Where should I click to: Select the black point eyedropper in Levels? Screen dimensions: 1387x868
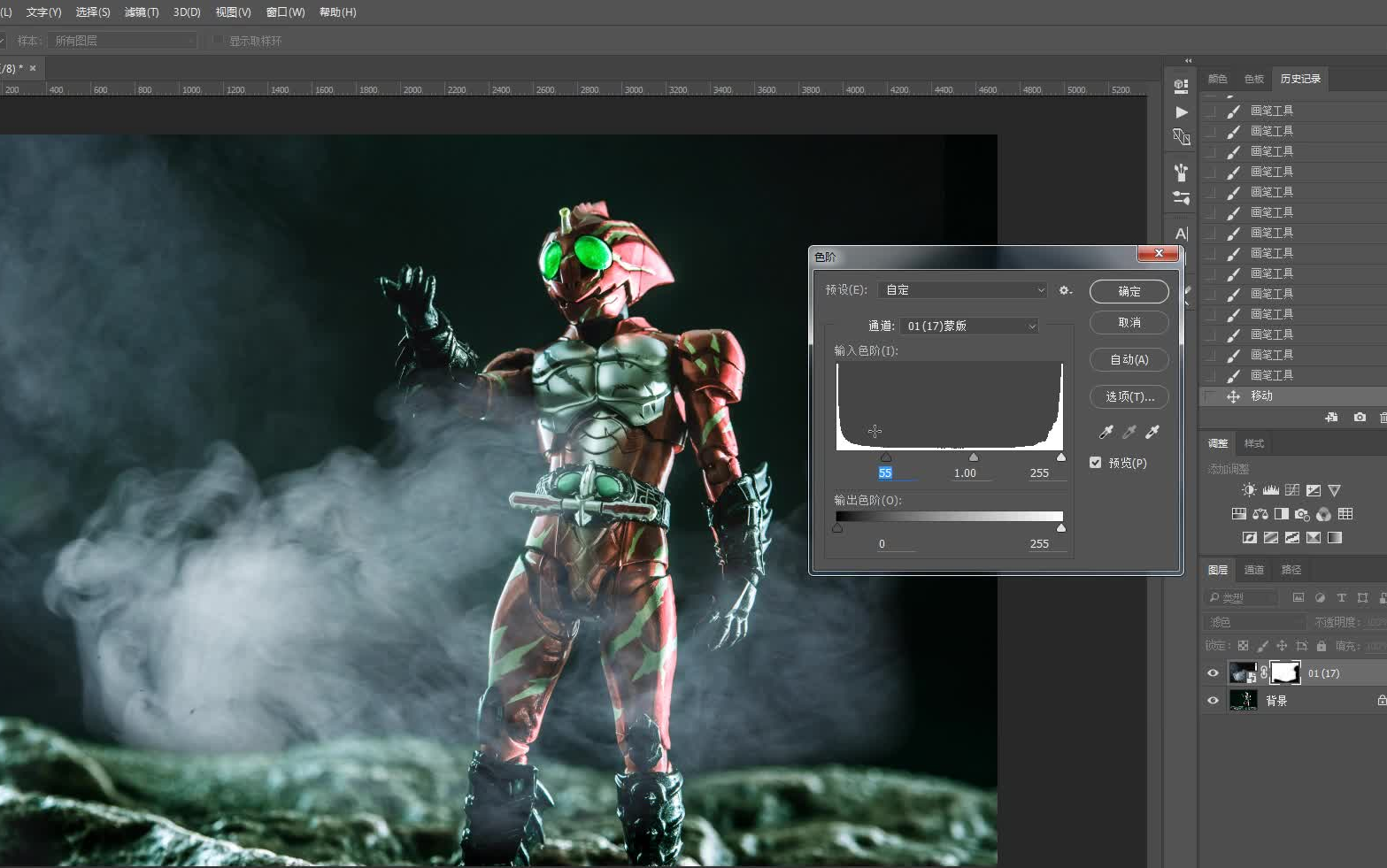pyautogui.click(x=1106, y=432)
